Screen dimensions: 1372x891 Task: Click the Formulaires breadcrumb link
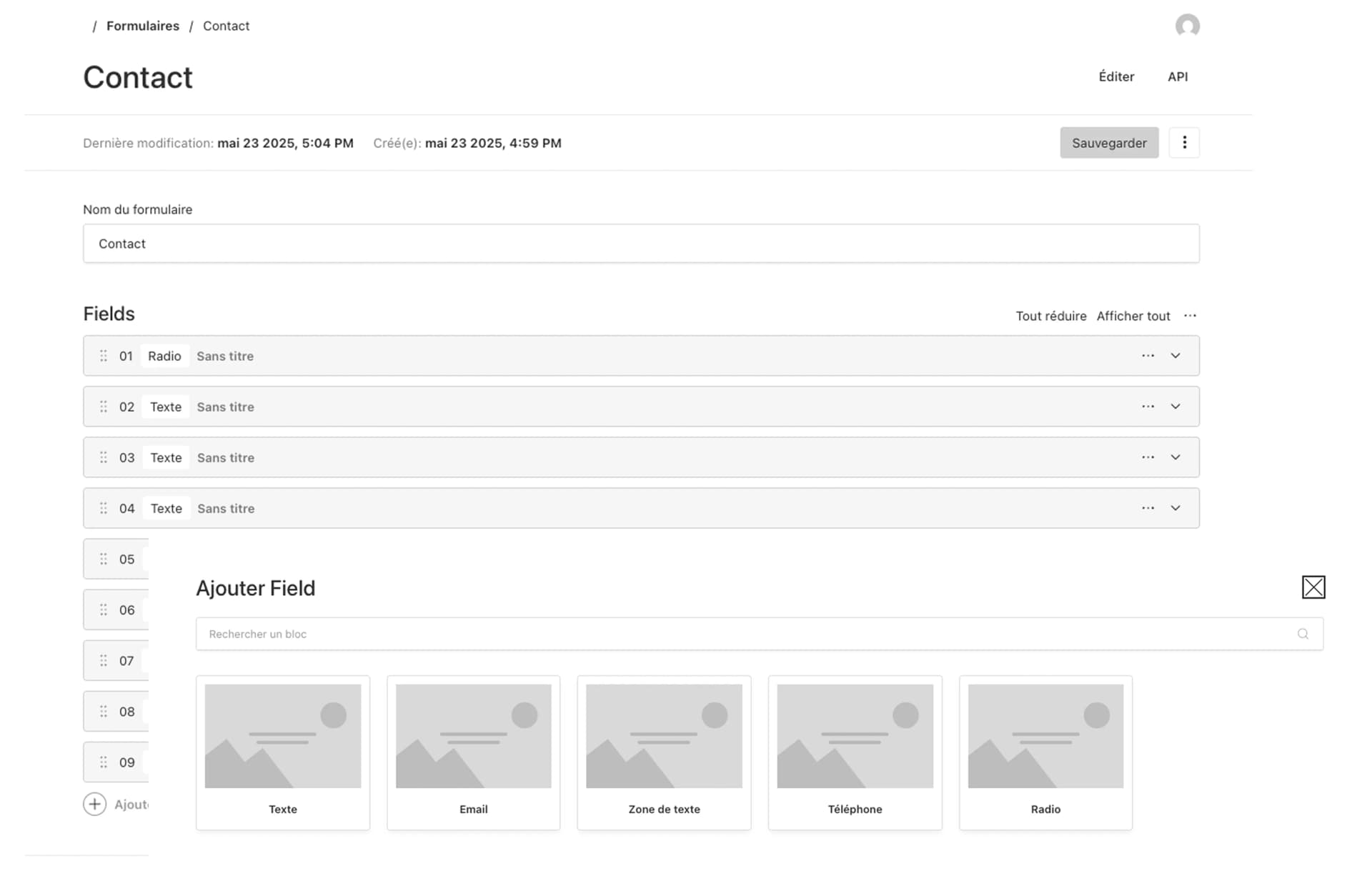pos(143,26)
